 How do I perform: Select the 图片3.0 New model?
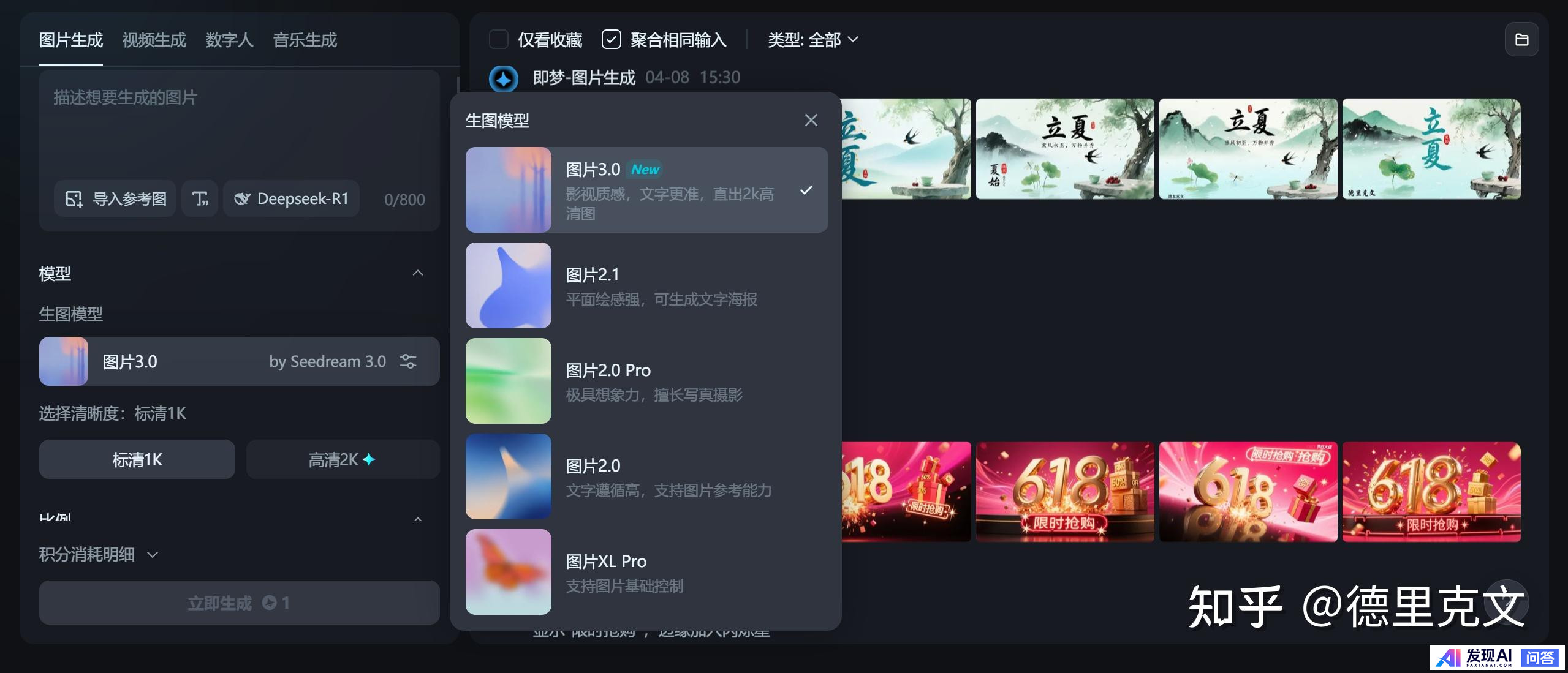click(646, 190)
